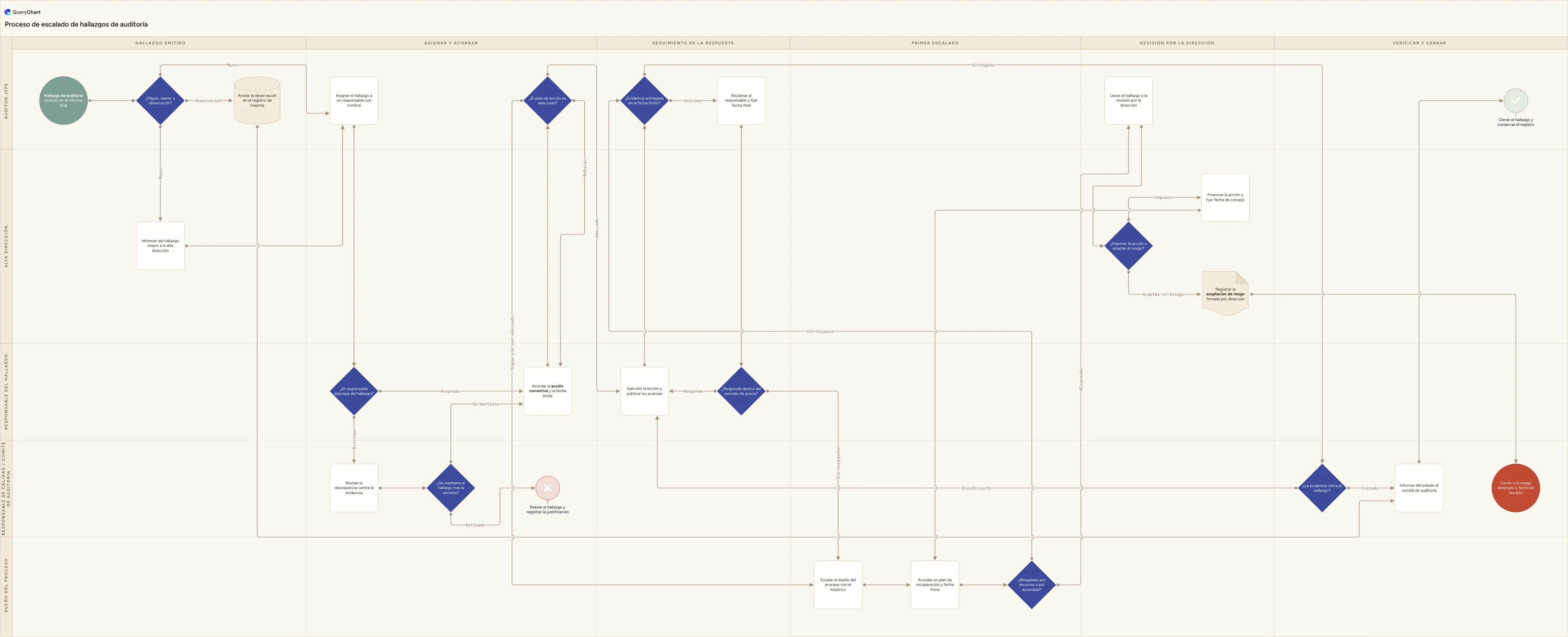The width and height of the screenshot is (1568, 637).
Task: Click the 'Sin-bloqueo' connector label
Action: [x=820, y=331]
